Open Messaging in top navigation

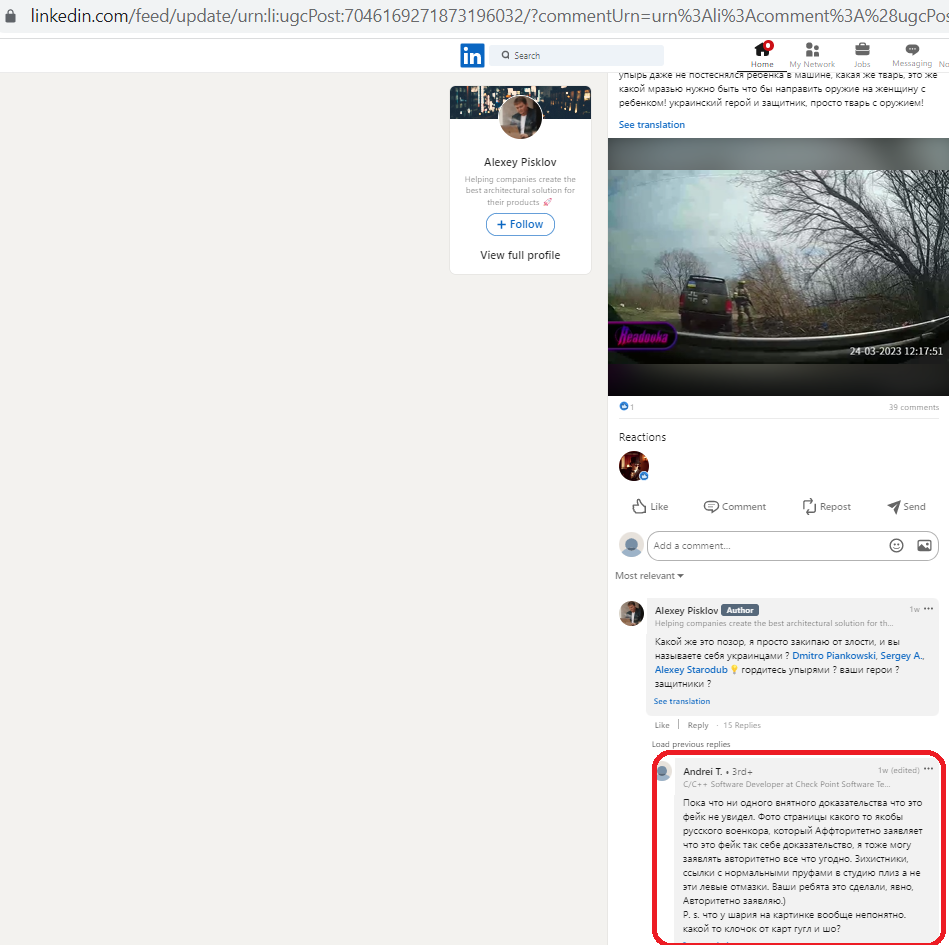pyautogui.click(x=911, y=55)
